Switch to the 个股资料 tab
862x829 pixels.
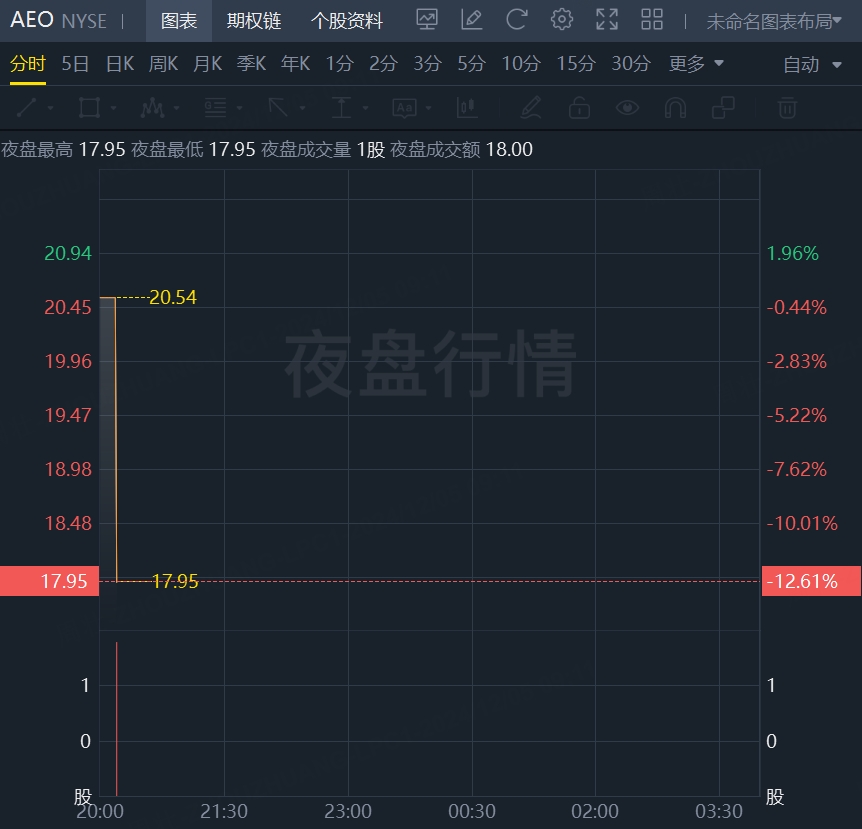point(346,21)
